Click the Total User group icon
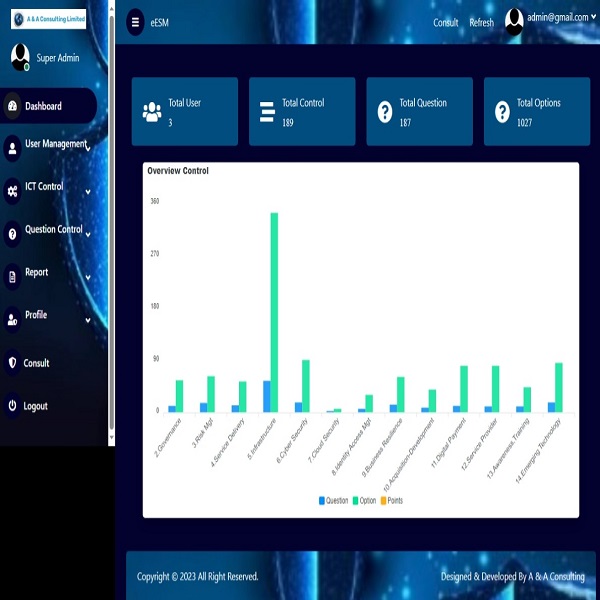The height and width of the screenshot is (600, 600). pyautogui.click(x=152, y=112)
